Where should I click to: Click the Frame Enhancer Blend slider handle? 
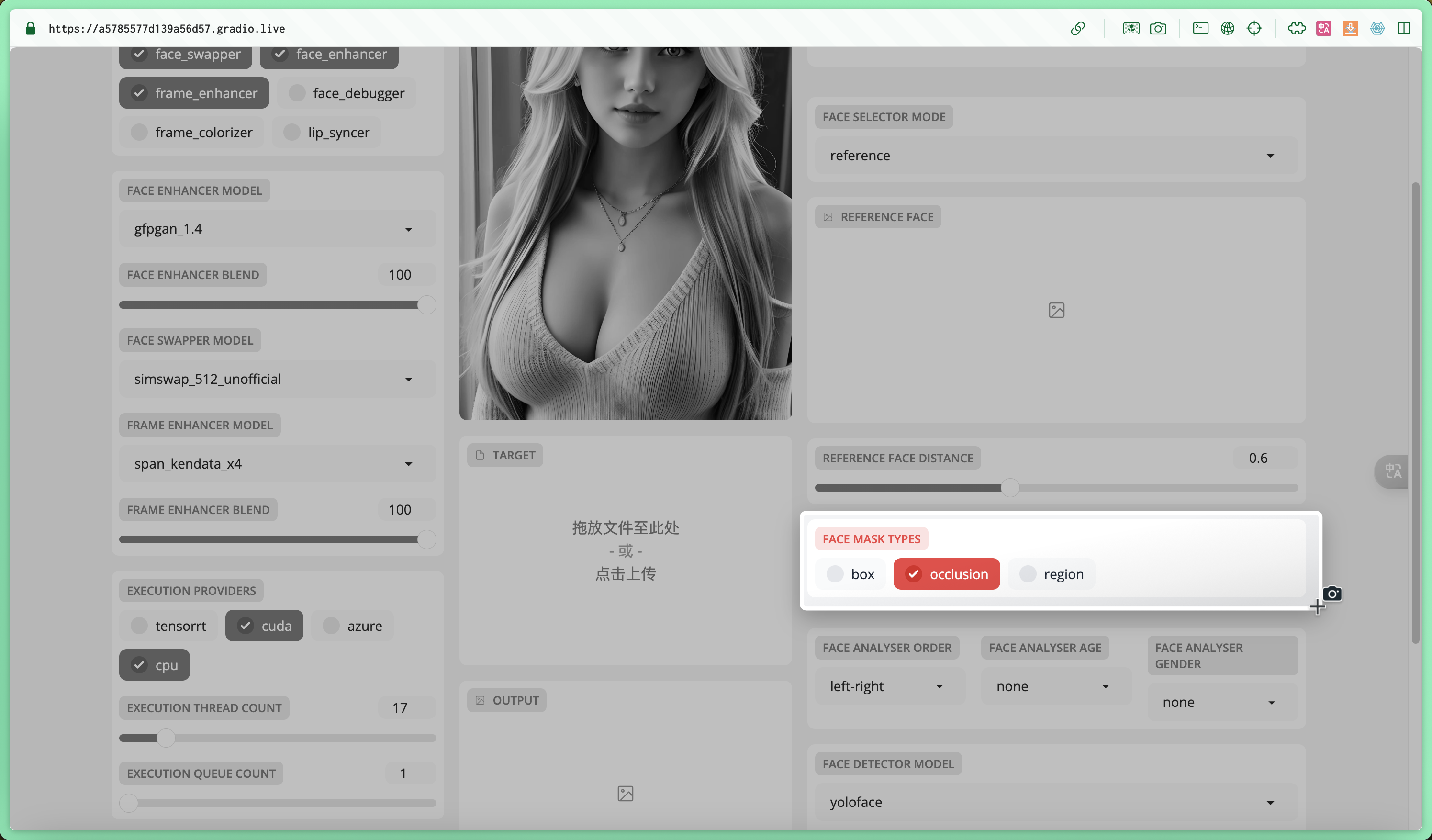(427, 539)
